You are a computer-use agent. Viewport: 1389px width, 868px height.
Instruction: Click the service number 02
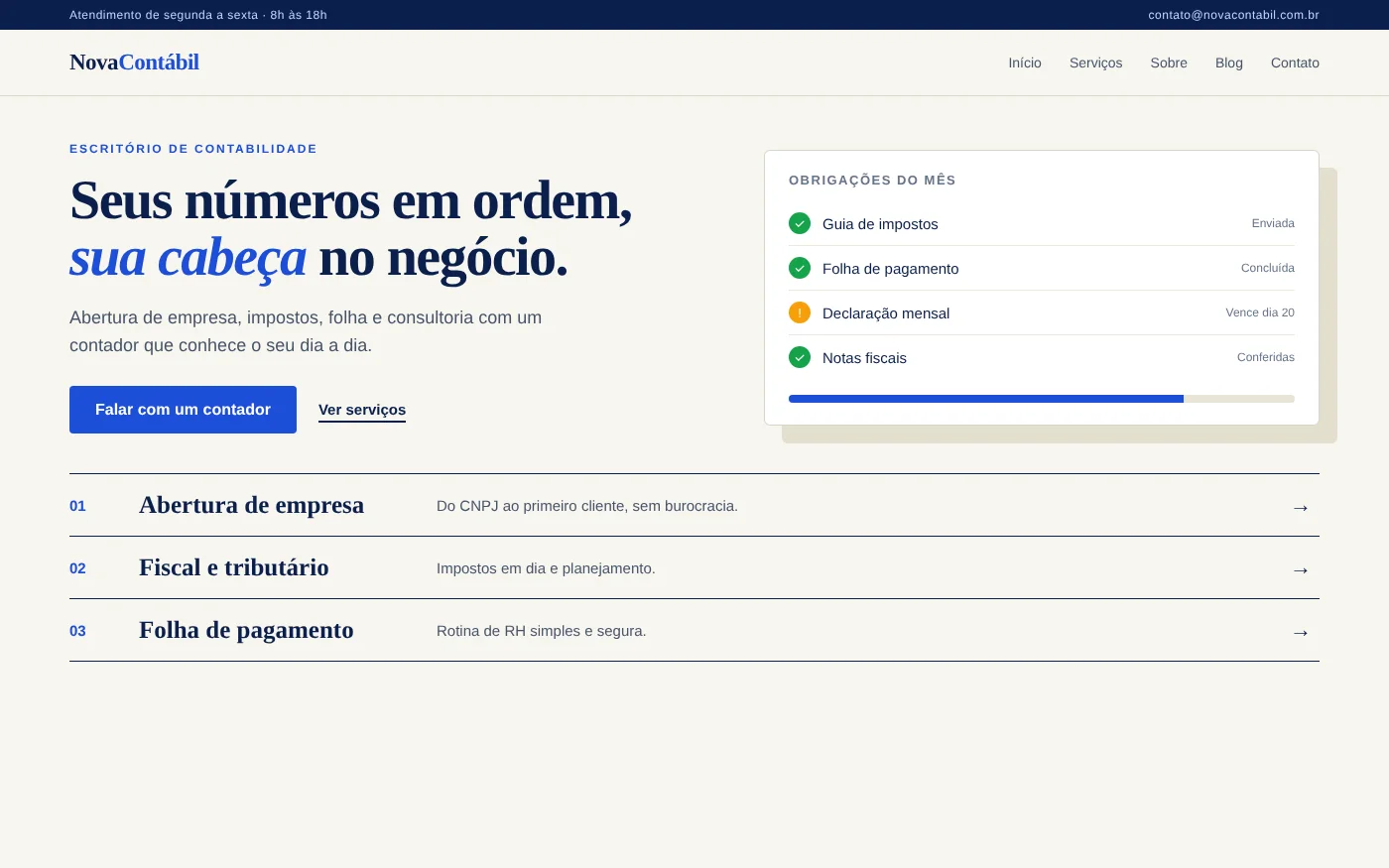[x=77, y=568]
